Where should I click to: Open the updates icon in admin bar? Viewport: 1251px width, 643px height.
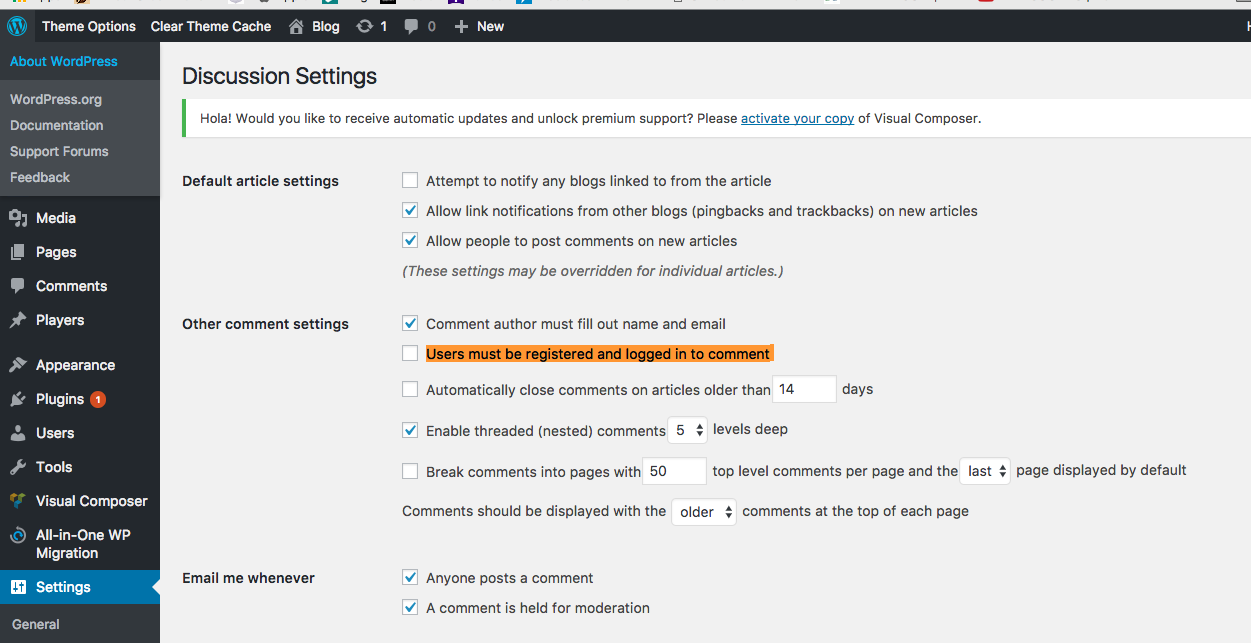365,27
